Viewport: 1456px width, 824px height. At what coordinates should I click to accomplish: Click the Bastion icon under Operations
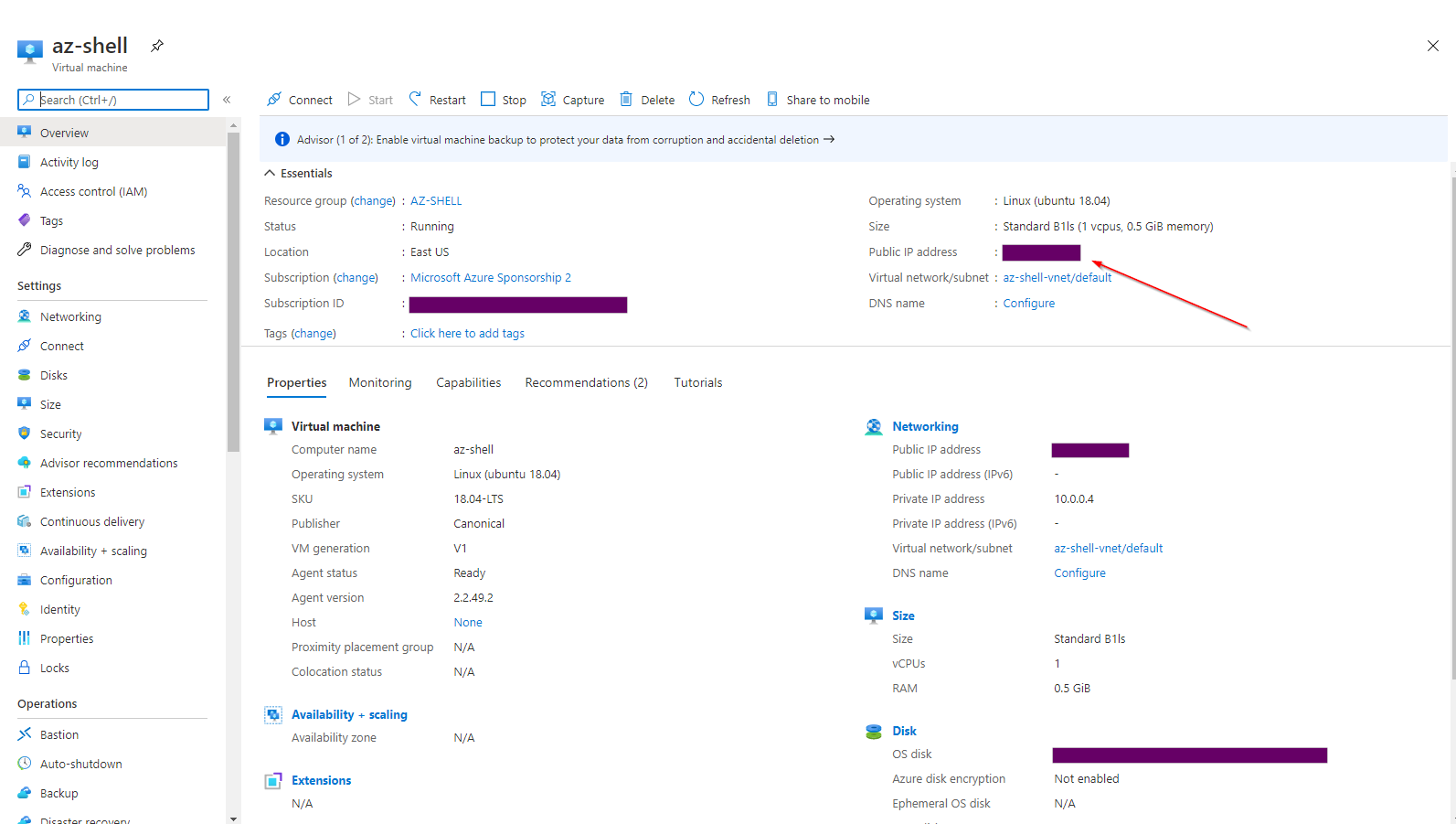(x=25, y=734)
